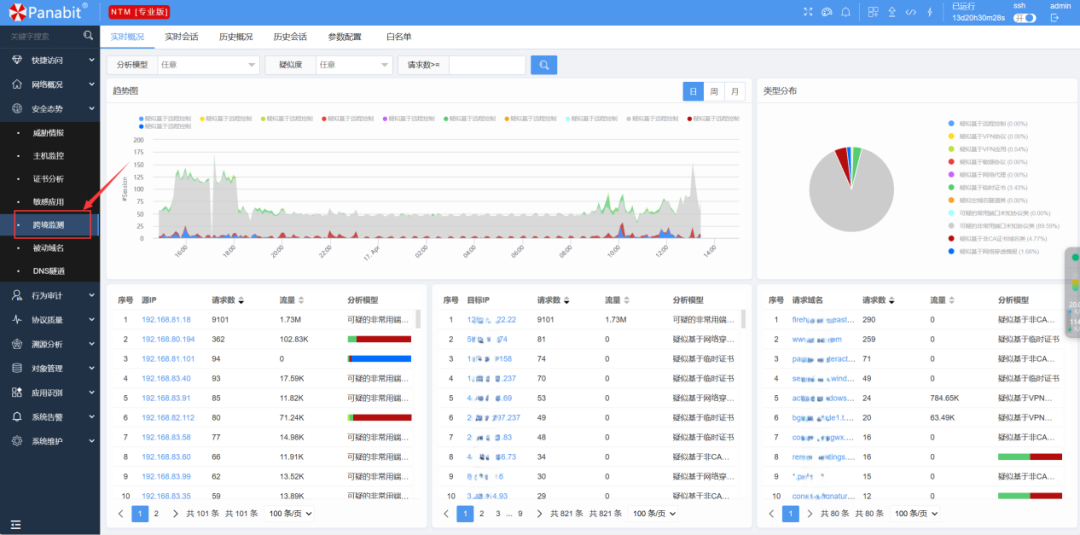
Task: Open the notification bell in header
Action: 846,12
